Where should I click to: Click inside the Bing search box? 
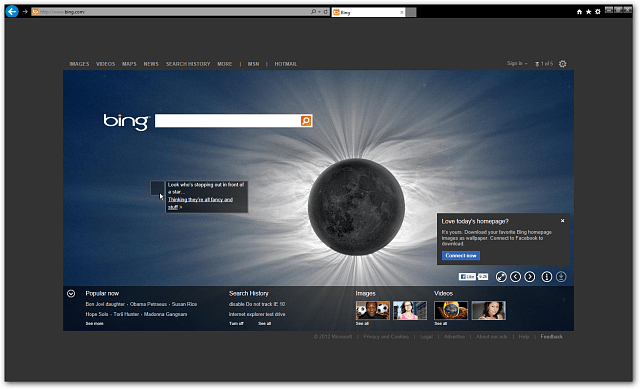tap(227, 121)
